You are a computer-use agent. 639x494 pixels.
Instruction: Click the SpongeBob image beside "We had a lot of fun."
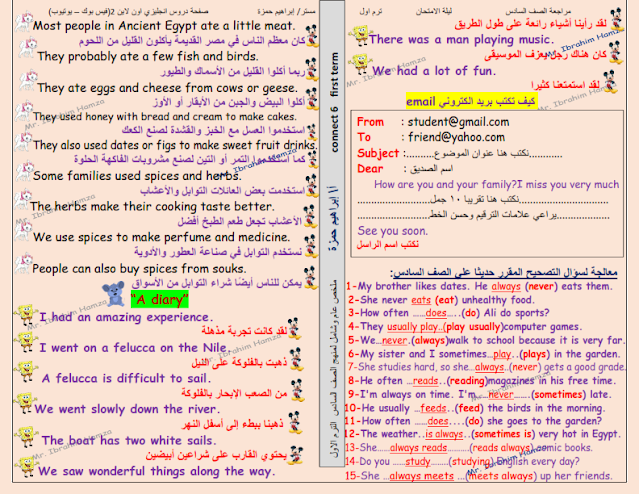coord(359,65)
